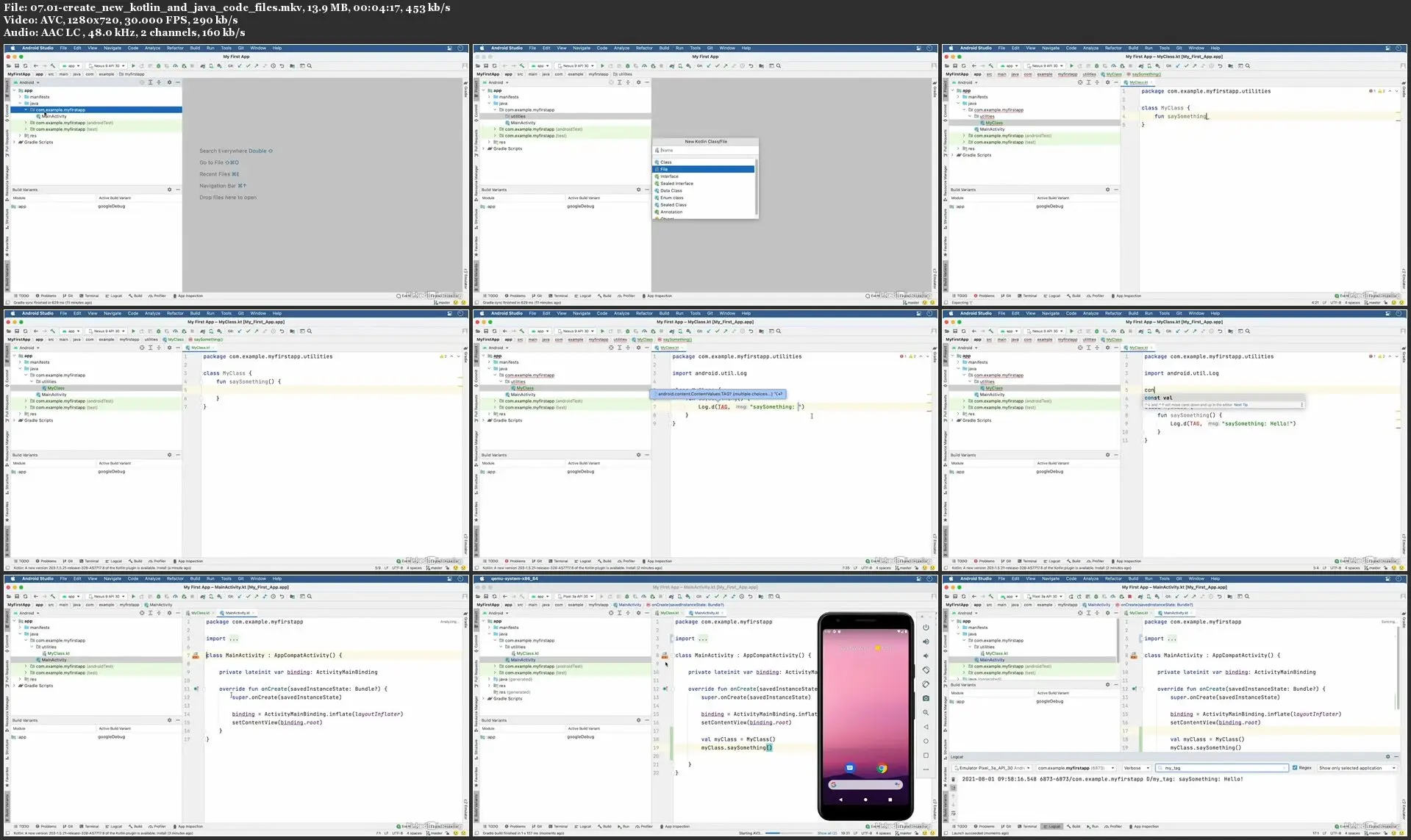Click the green Run icon in the New Kotlin Class/File frame
1411x840 pixels.
[x=602, y=66]
